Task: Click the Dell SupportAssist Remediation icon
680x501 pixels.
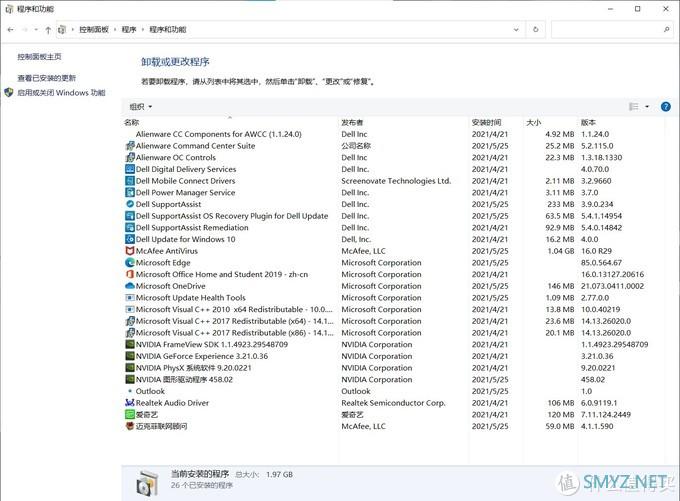Action: coord(130,228)
